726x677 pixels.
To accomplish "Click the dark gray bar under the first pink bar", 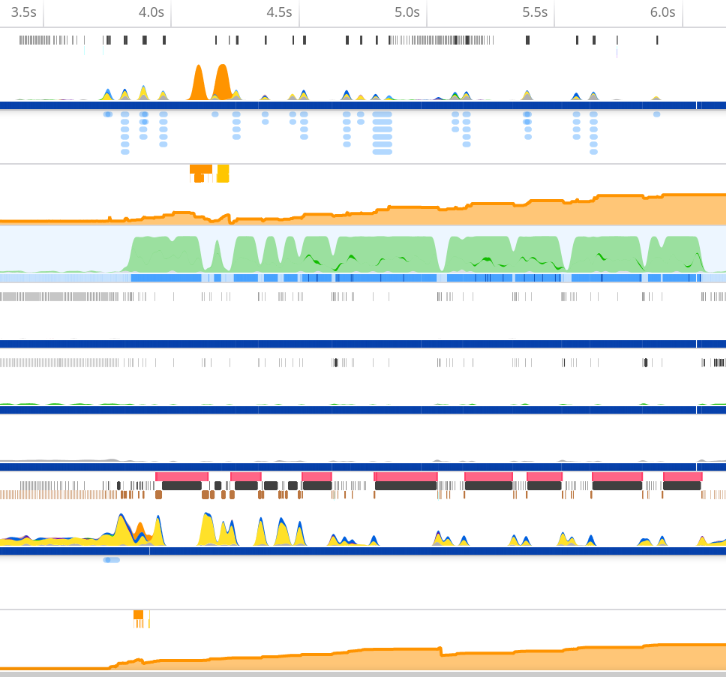I will coord(181,486).
